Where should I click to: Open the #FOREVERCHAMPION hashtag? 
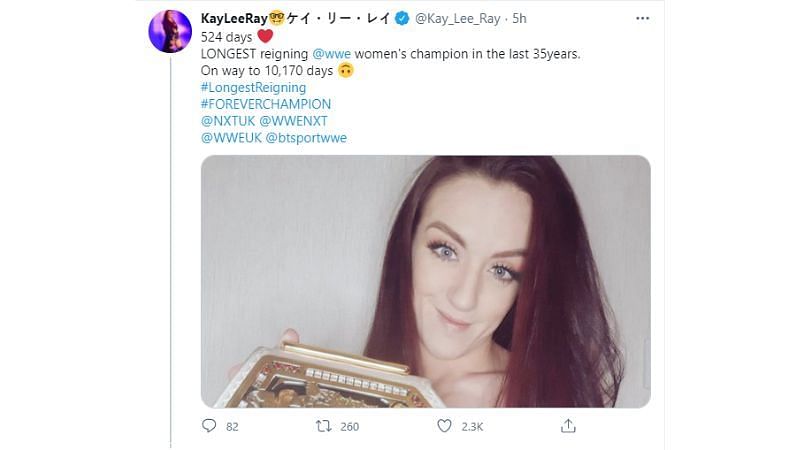[x=266, y=104]
